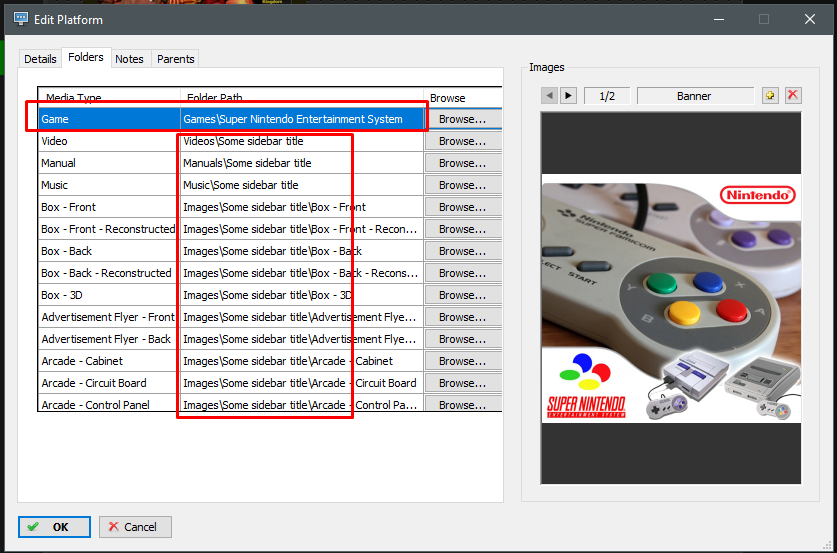Browse for the Box - 3D folder
This screenshot has width=837, height=553.
click(x=463, y=295)
